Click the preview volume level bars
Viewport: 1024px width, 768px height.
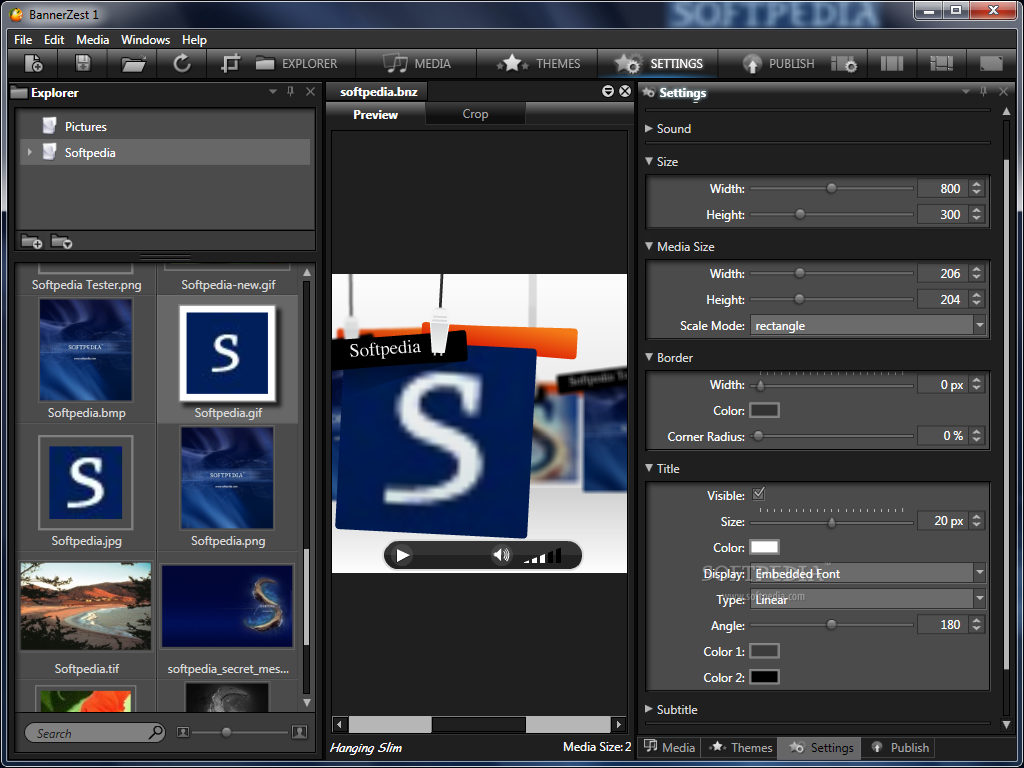pyautogui.click(x=542, y=556)
